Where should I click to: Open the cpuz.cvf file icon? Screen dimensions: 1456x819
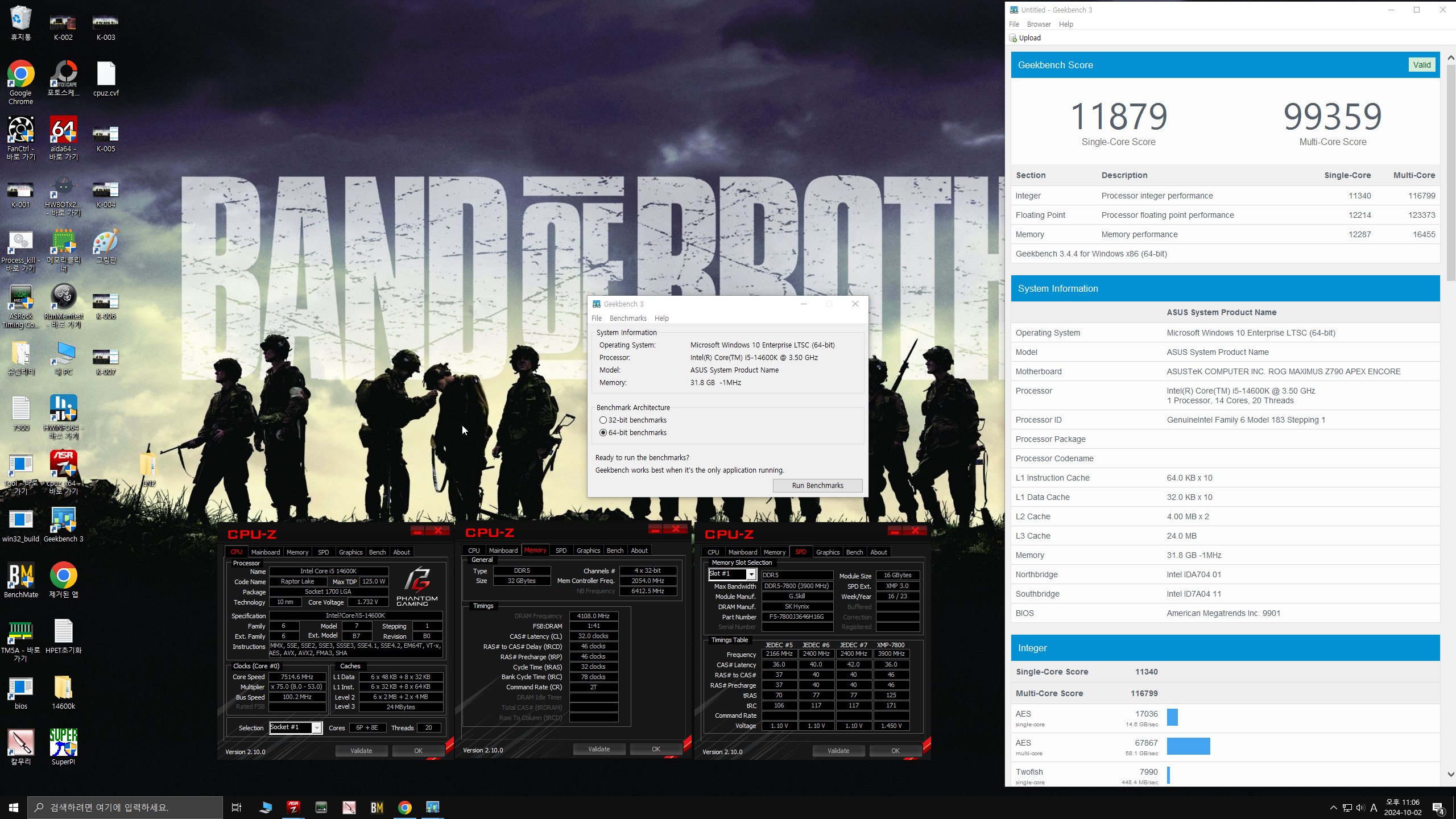pyautogui.click(x=106, y=78)
